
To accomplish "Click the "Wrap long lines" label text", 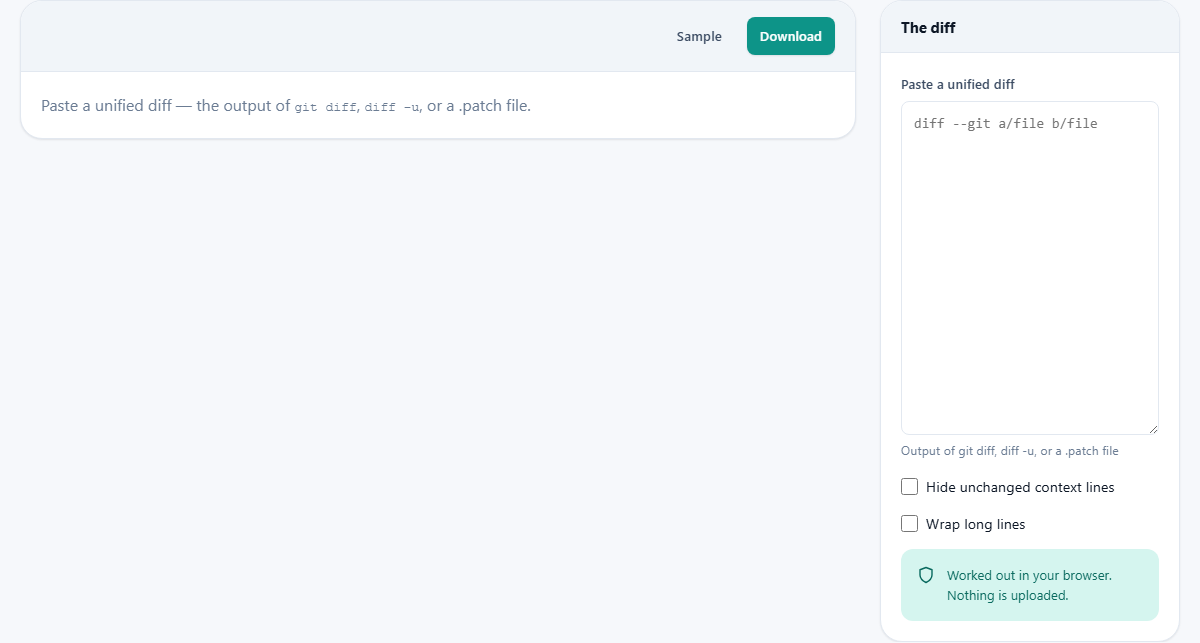I will [975, 524].
